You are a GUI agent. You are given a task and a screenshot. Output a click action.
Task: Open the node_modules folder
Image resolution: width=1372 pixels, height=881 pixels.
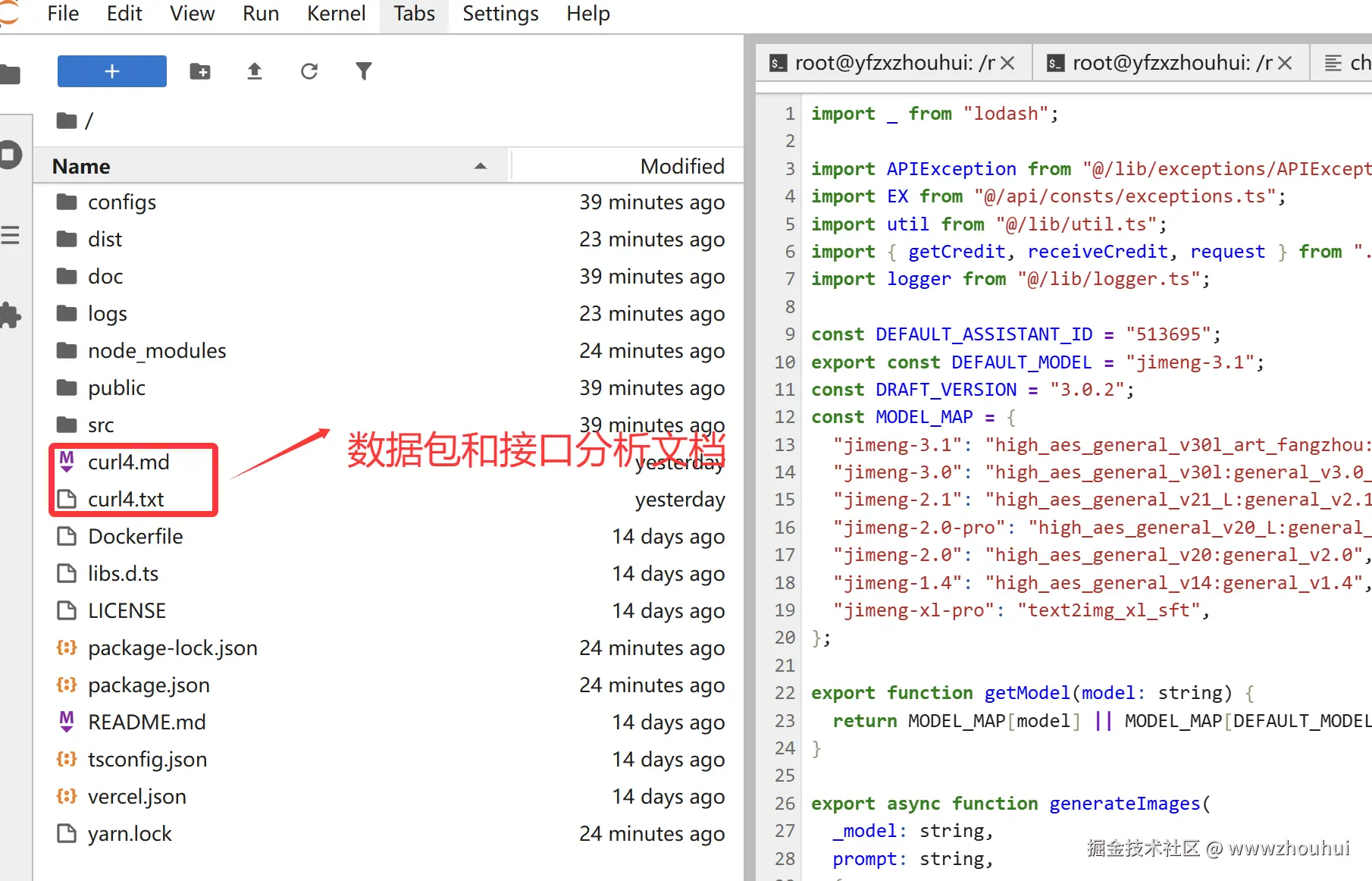coord(389,351)
